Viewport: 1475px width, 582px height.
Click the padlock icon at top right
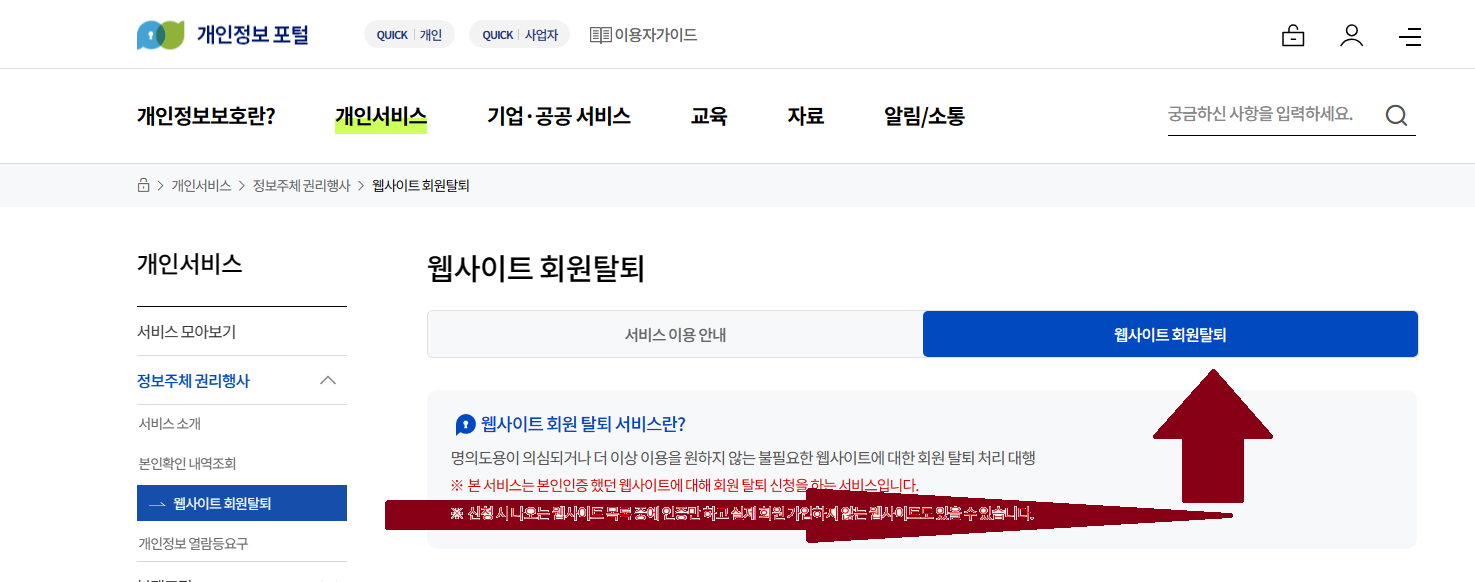[1293, 34]
